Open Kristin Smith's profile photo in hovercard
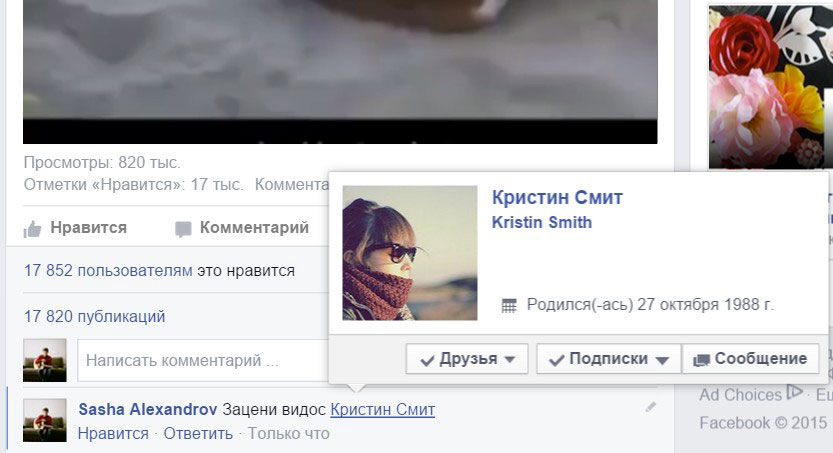This screenshot has height=453, width=833. coord(410,253)
